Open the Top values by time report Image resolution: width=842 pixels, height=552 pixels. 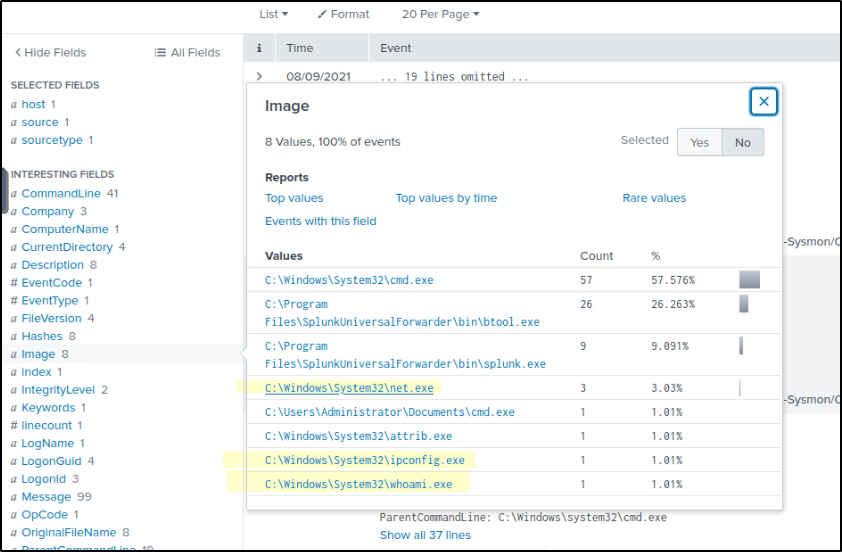click(446, 198)
